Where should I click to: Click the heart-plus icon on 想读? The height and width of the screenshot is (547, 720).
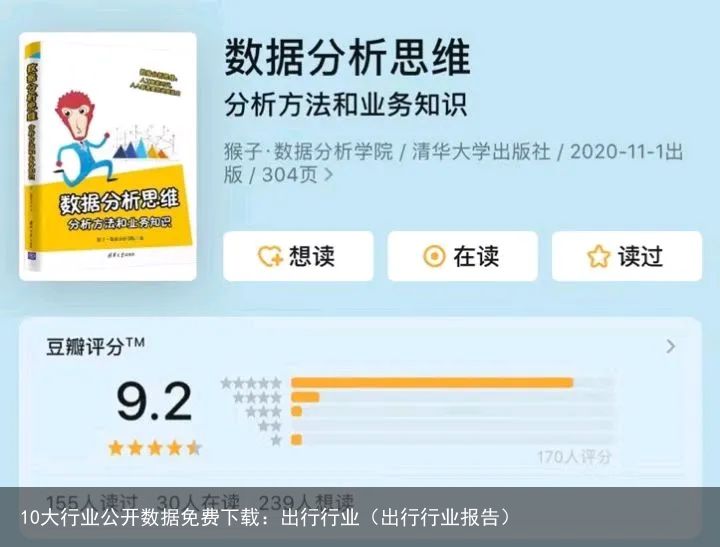270,256
